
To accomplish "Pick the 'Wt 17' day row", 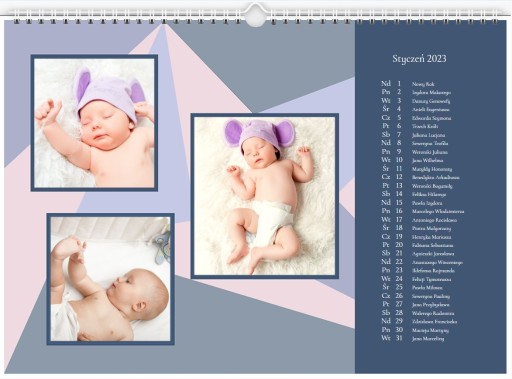I will pyautogui.click(x=419, y=220).
